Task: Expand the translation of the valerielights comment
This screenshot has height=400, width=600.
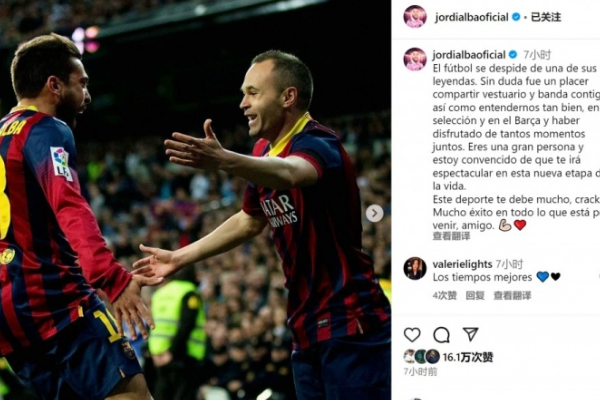Action: pos(512,295)
